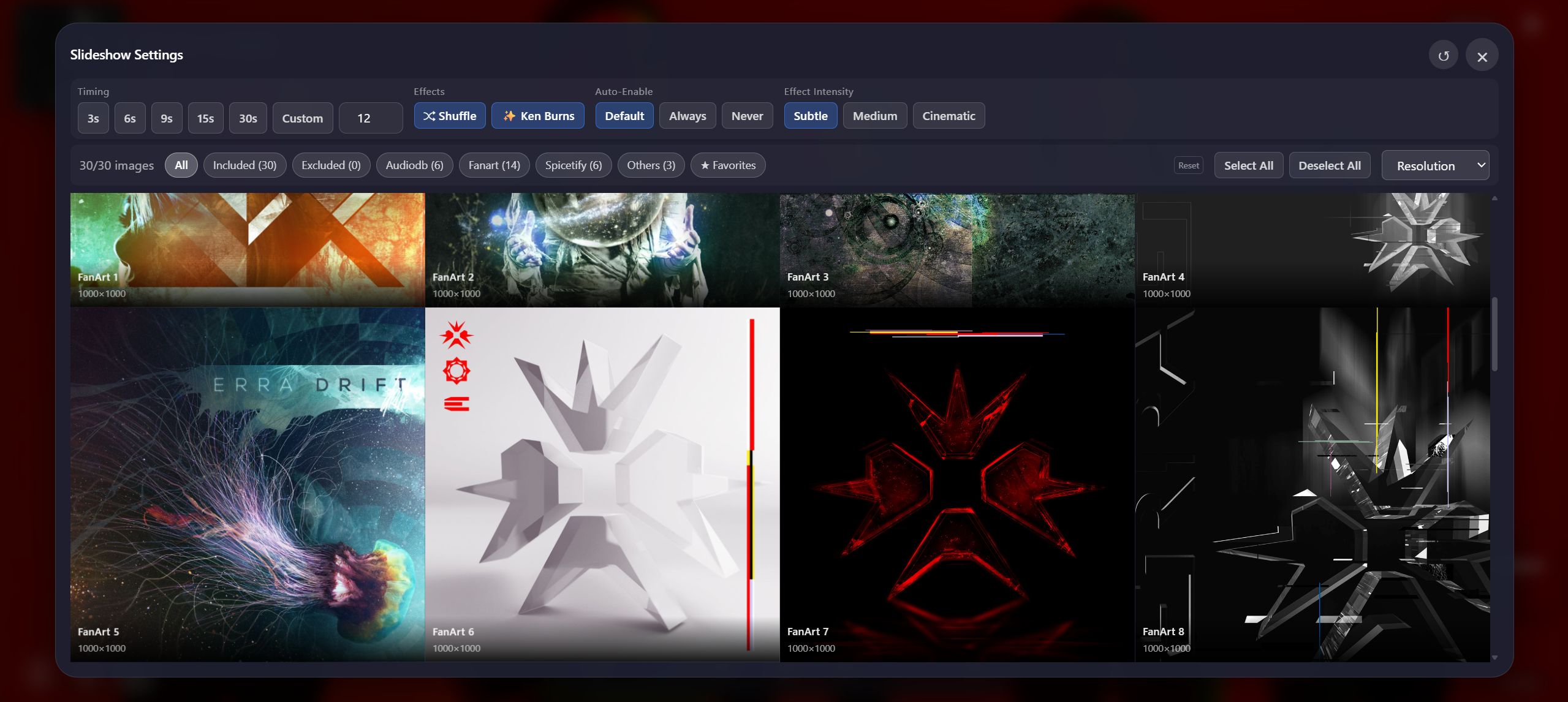Viewport: 1568px width, 702px height.
Task: Choose Medium effect intensity
Action: (x=874, y=116)
